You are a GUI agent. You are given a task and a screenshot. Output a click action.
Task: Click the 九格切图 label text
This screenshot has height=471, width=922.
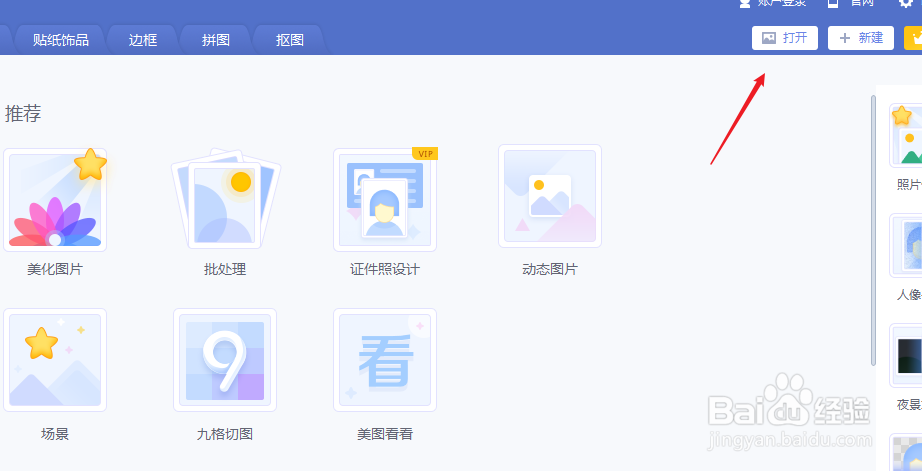[x=225, y=435]
